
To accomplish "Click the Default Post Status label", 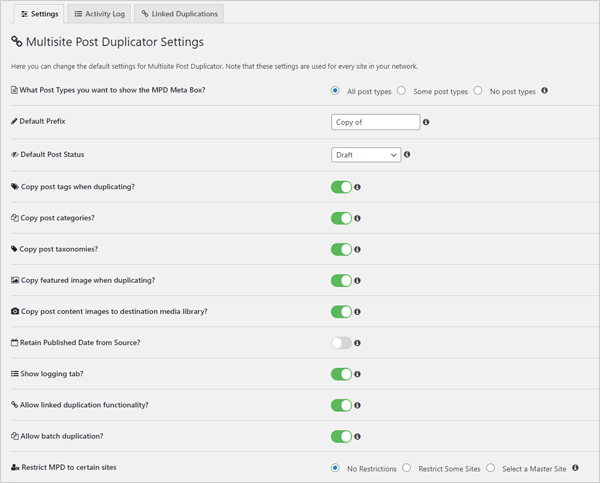I will tap(52, 155).
